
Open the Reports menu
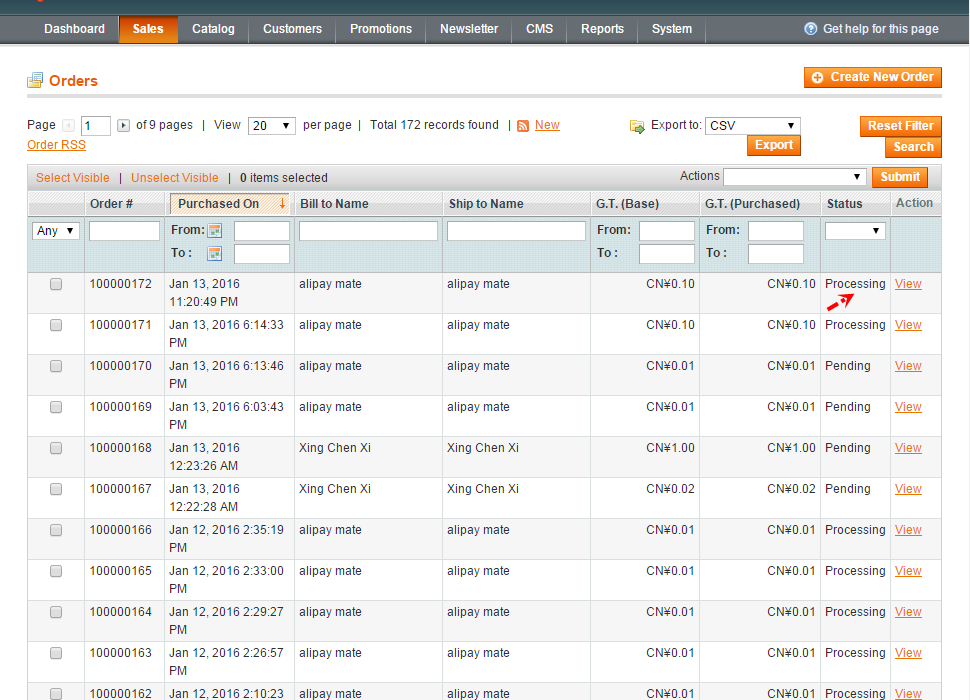(601, 29)
